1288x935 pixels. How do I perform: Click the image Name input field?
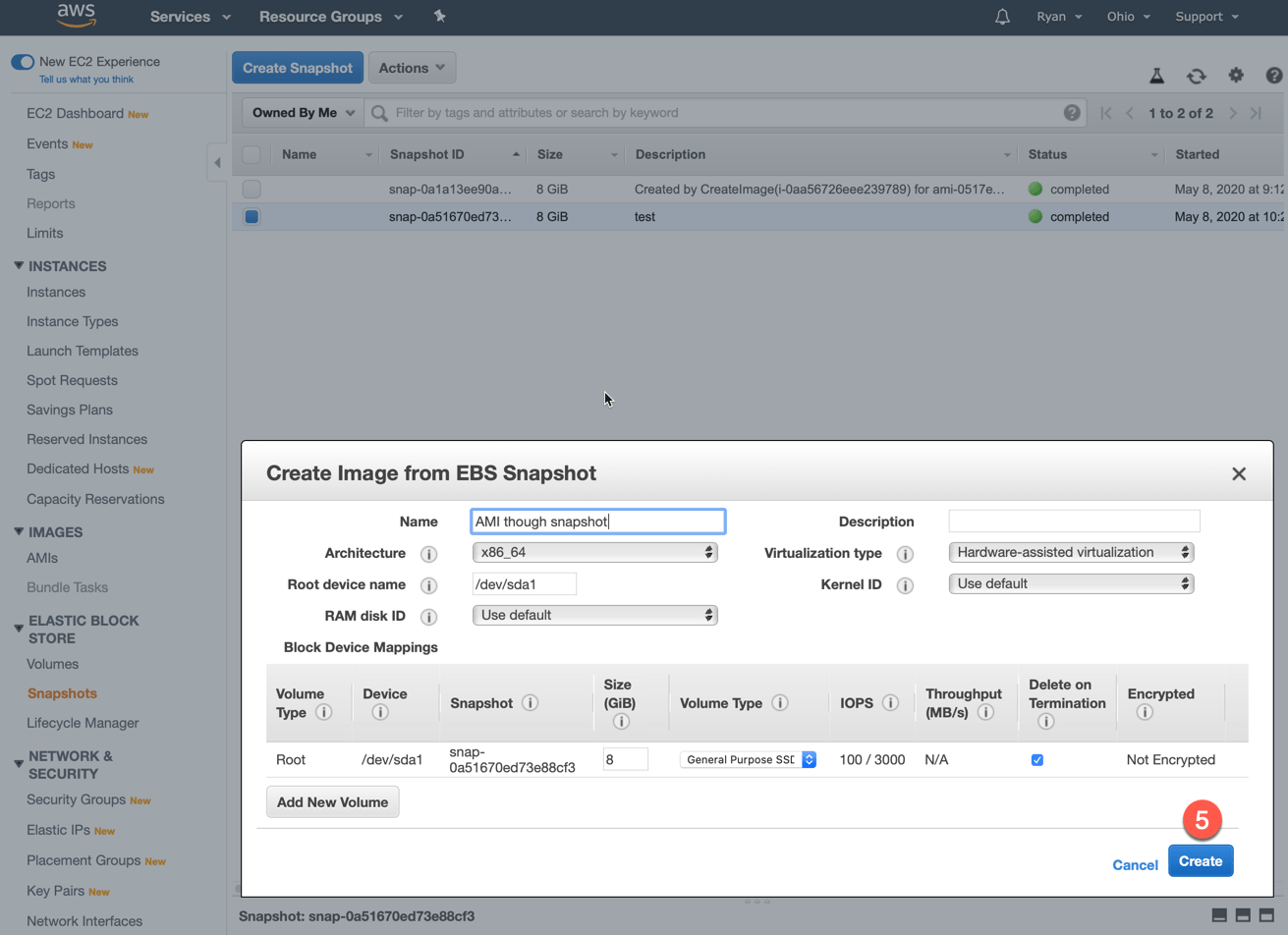[x=598, y=522]
